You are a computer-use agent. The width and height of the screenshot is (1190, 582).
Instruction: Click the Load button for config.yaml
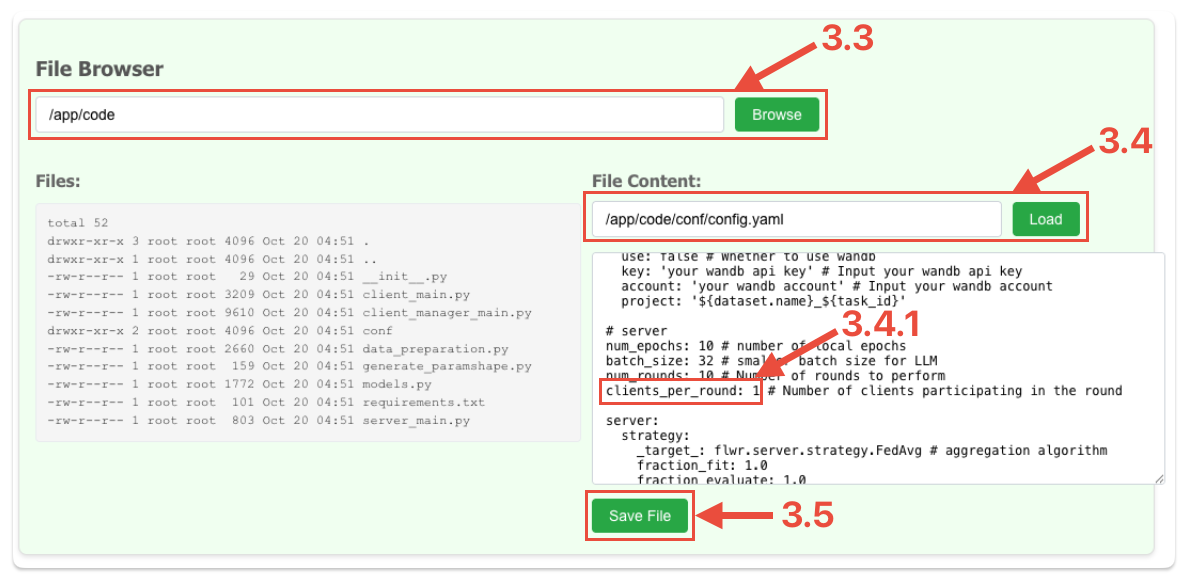click(1045, 219)
